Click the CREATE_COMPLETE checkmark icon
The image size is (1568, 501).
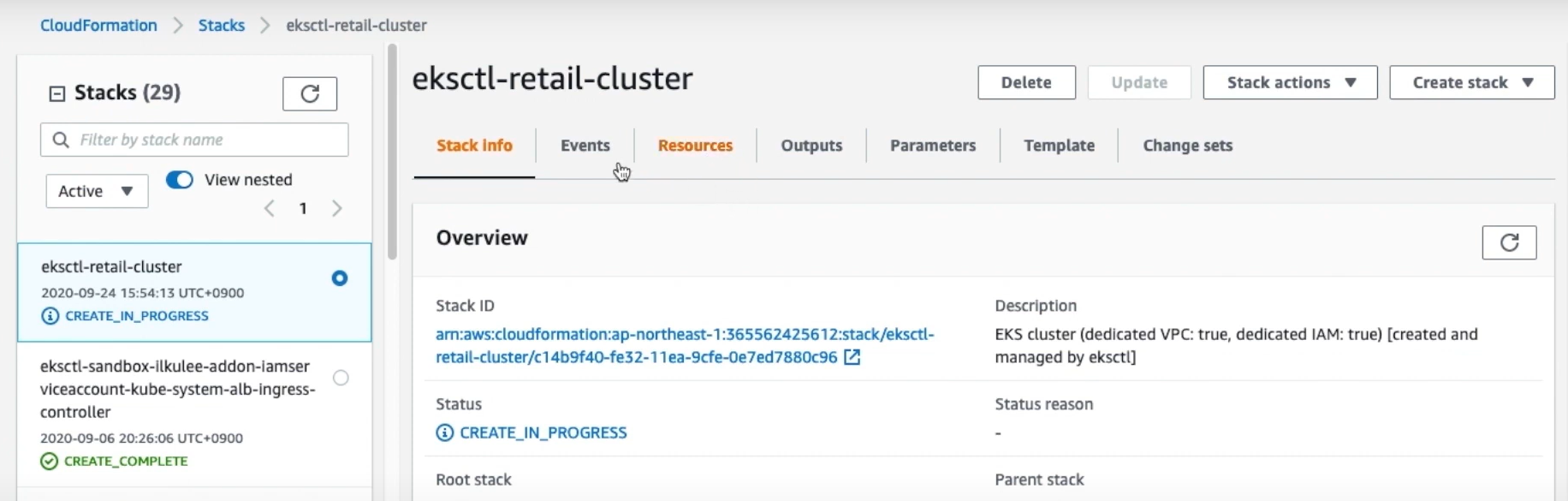(49, 462)
